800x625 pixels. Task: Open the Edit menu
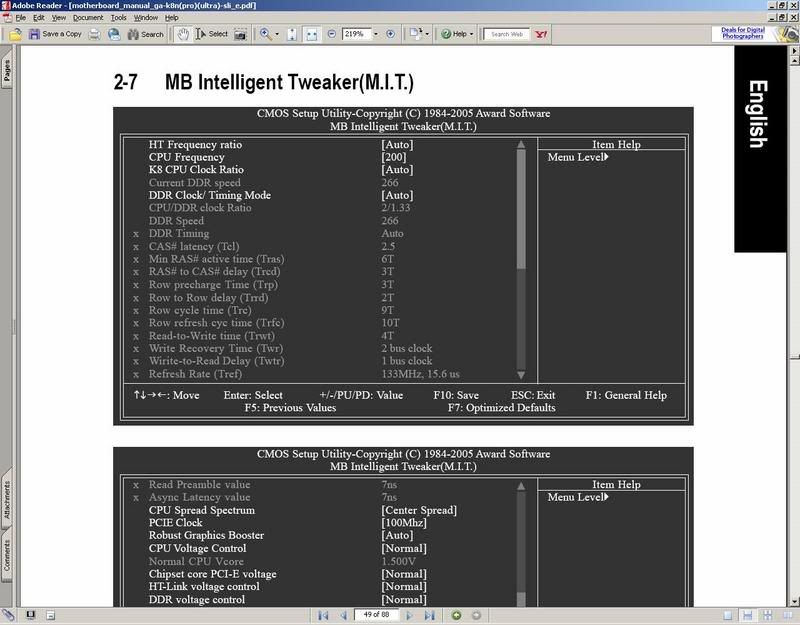click(39, 17)
